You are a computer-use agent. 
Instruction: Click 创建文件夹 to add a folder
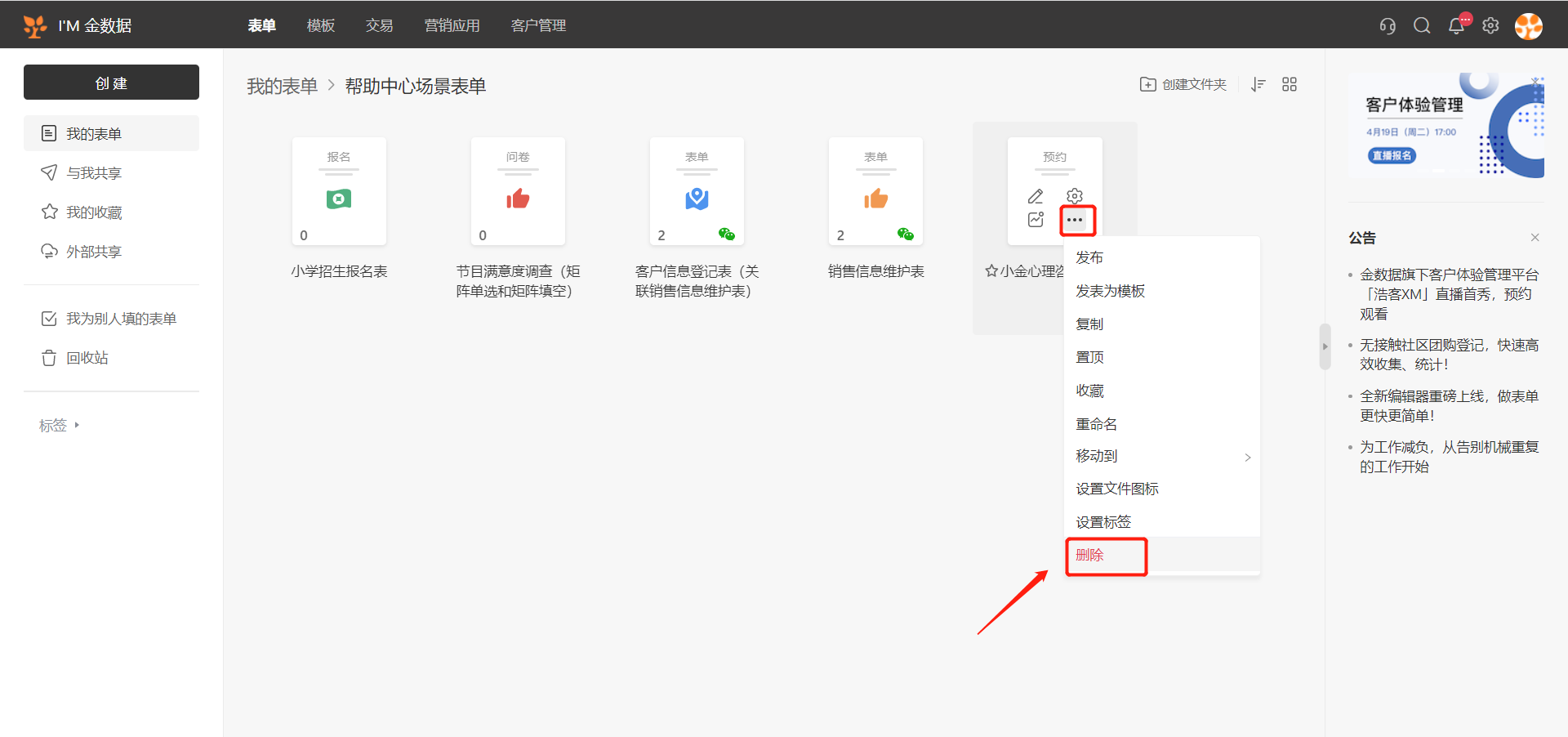1183,84
